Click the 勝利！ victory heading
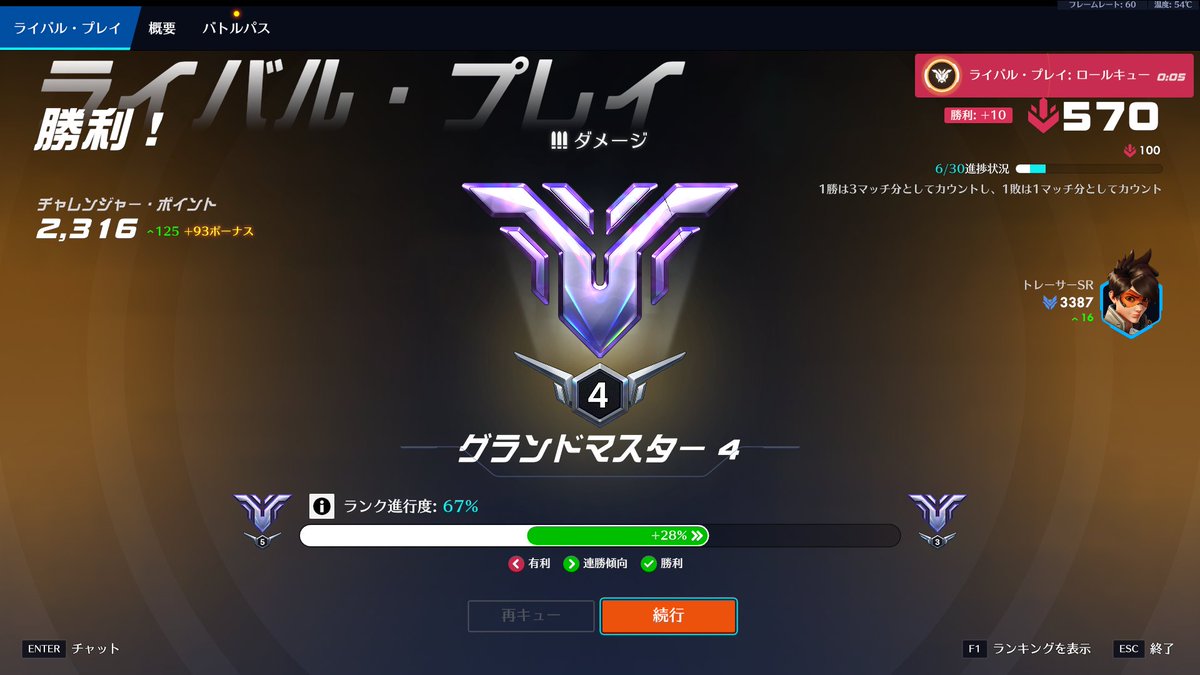Viewport: 1200px width, 675px height. point(100,131)
